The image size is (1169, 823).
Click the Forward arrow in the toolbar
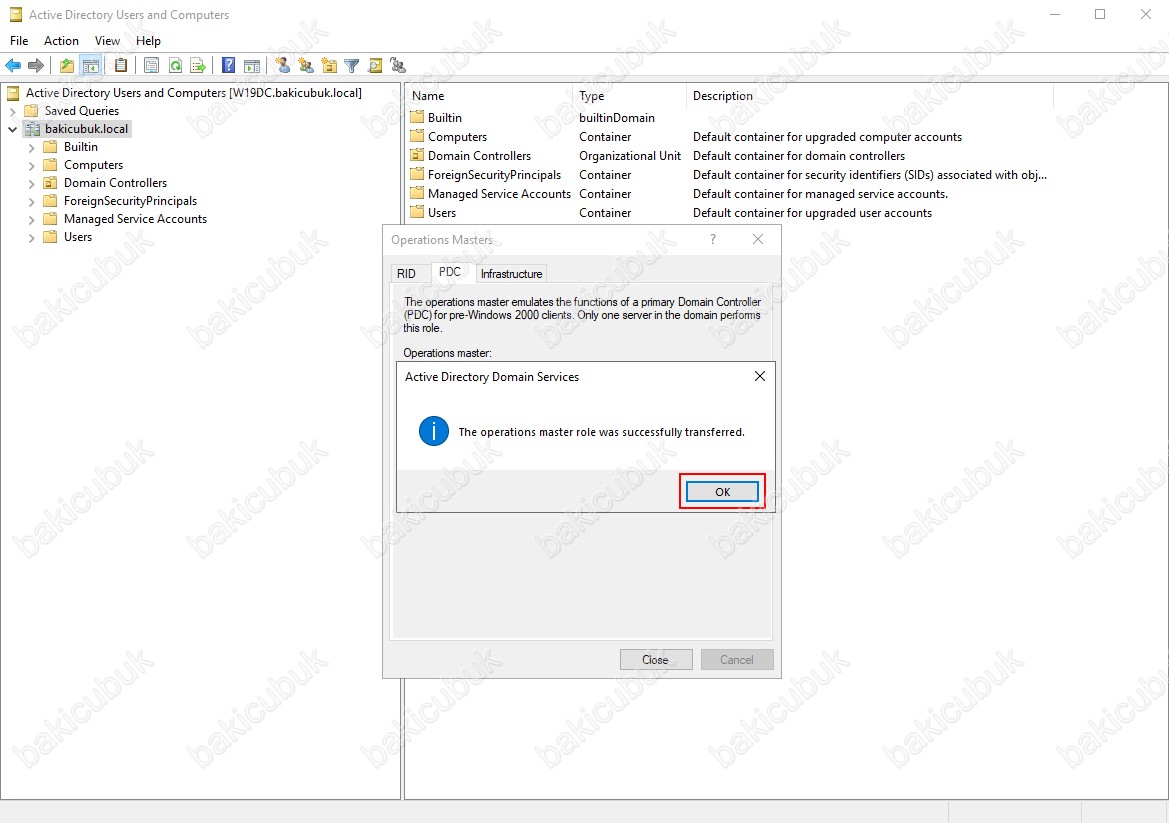pos(36,66)
